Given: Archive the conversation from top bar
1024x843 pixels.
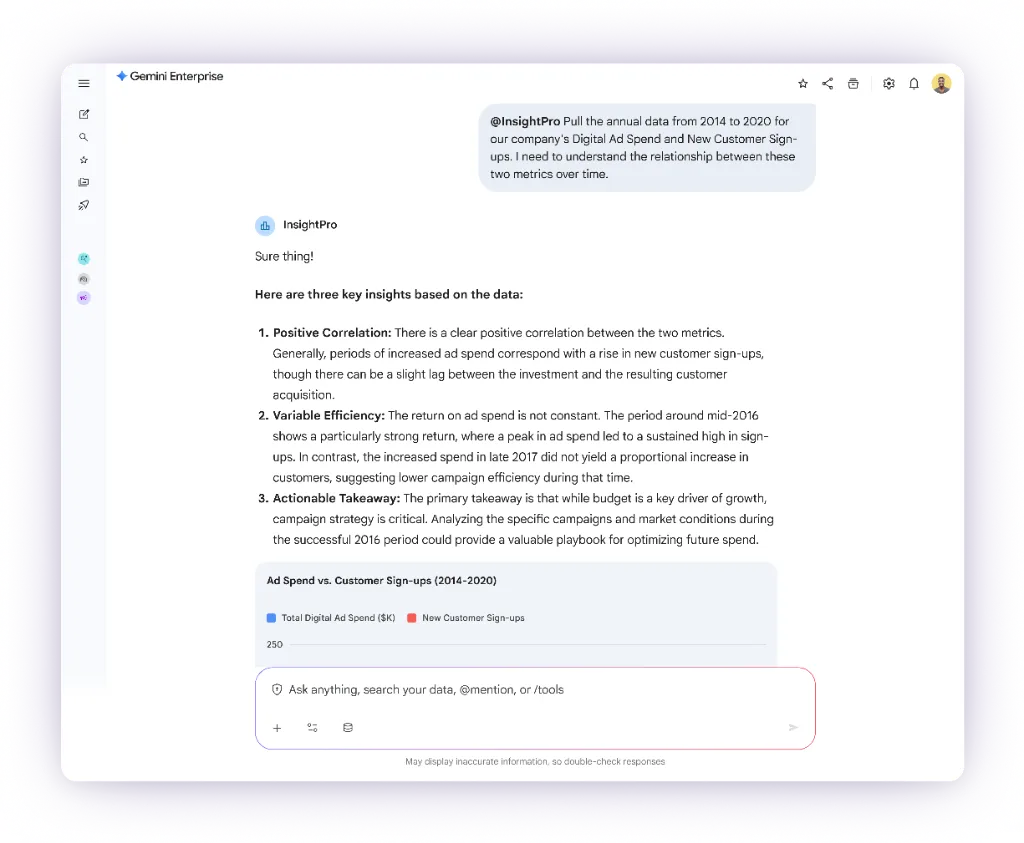Looking at the screenshot, I should click(x=853, y=84).
